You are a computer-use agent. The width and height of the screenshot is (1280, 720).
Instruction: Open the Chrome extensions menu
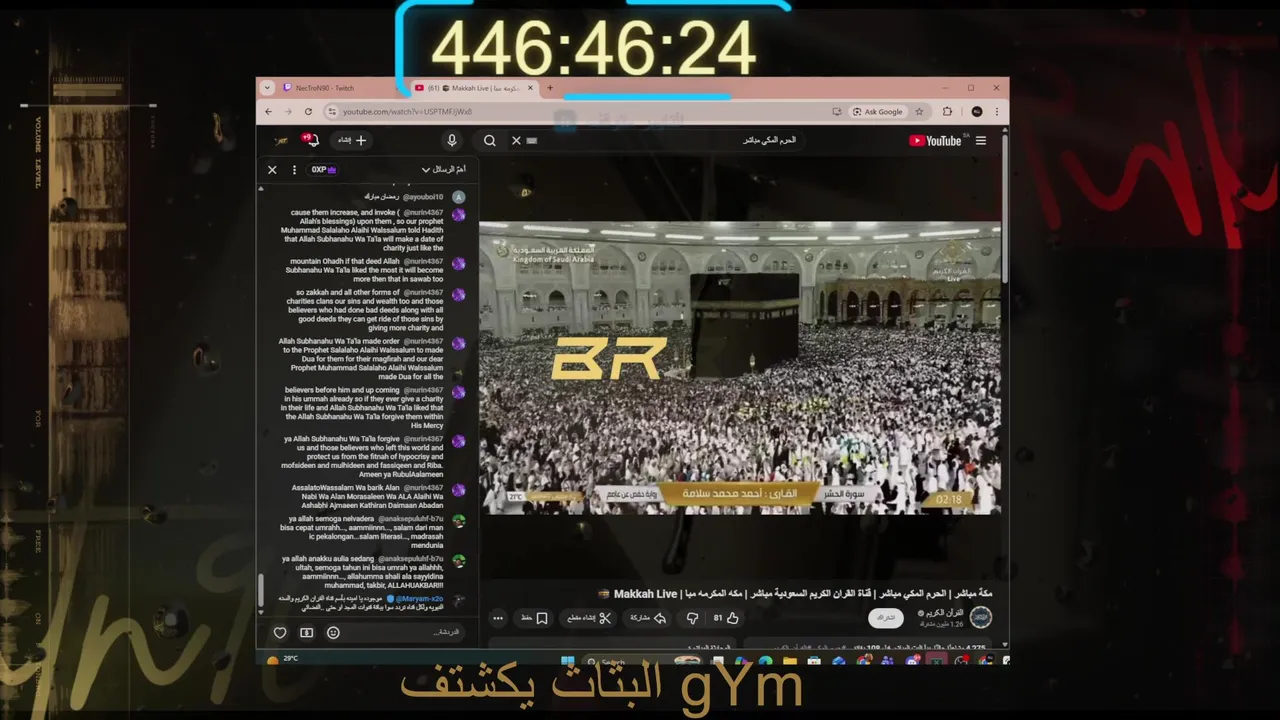pyautogui.click(x=947, y=112)
